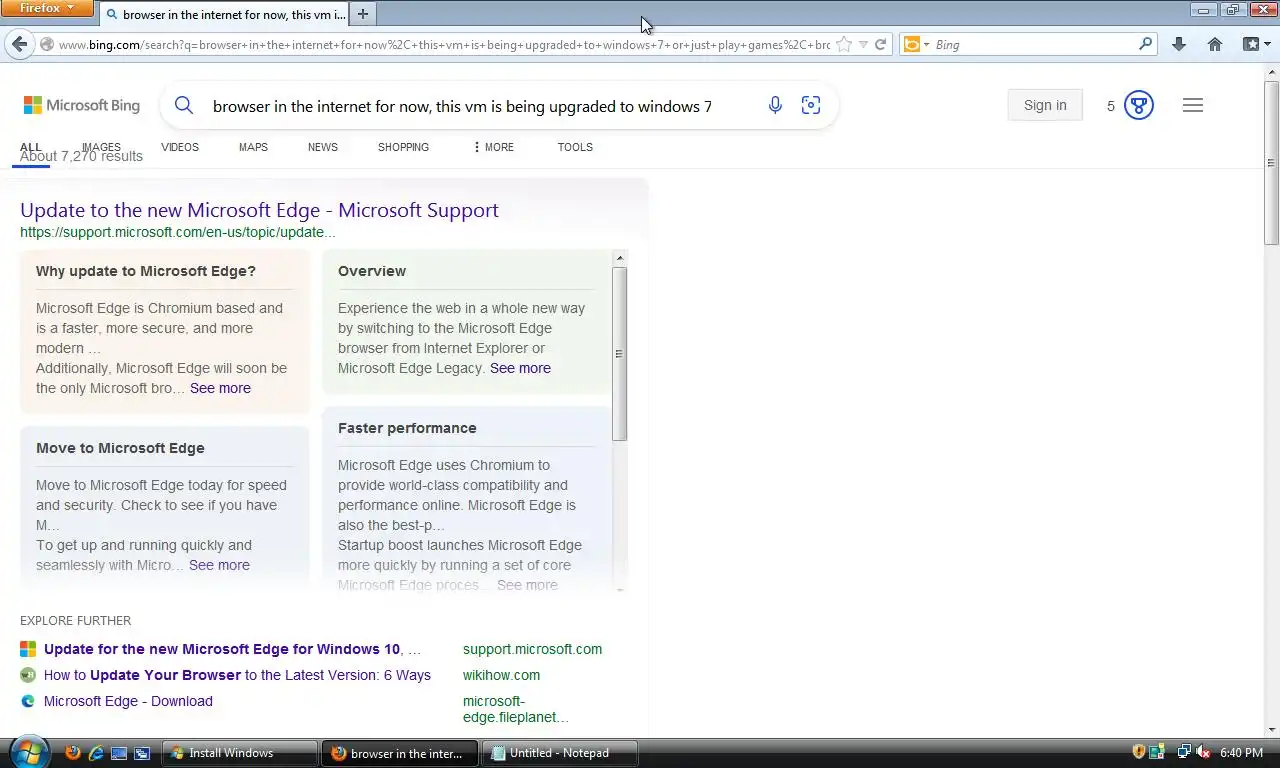Click the 'Why update to Microsoft Edge?' heading
1280x768 pixels.
[x=146, y=271]
